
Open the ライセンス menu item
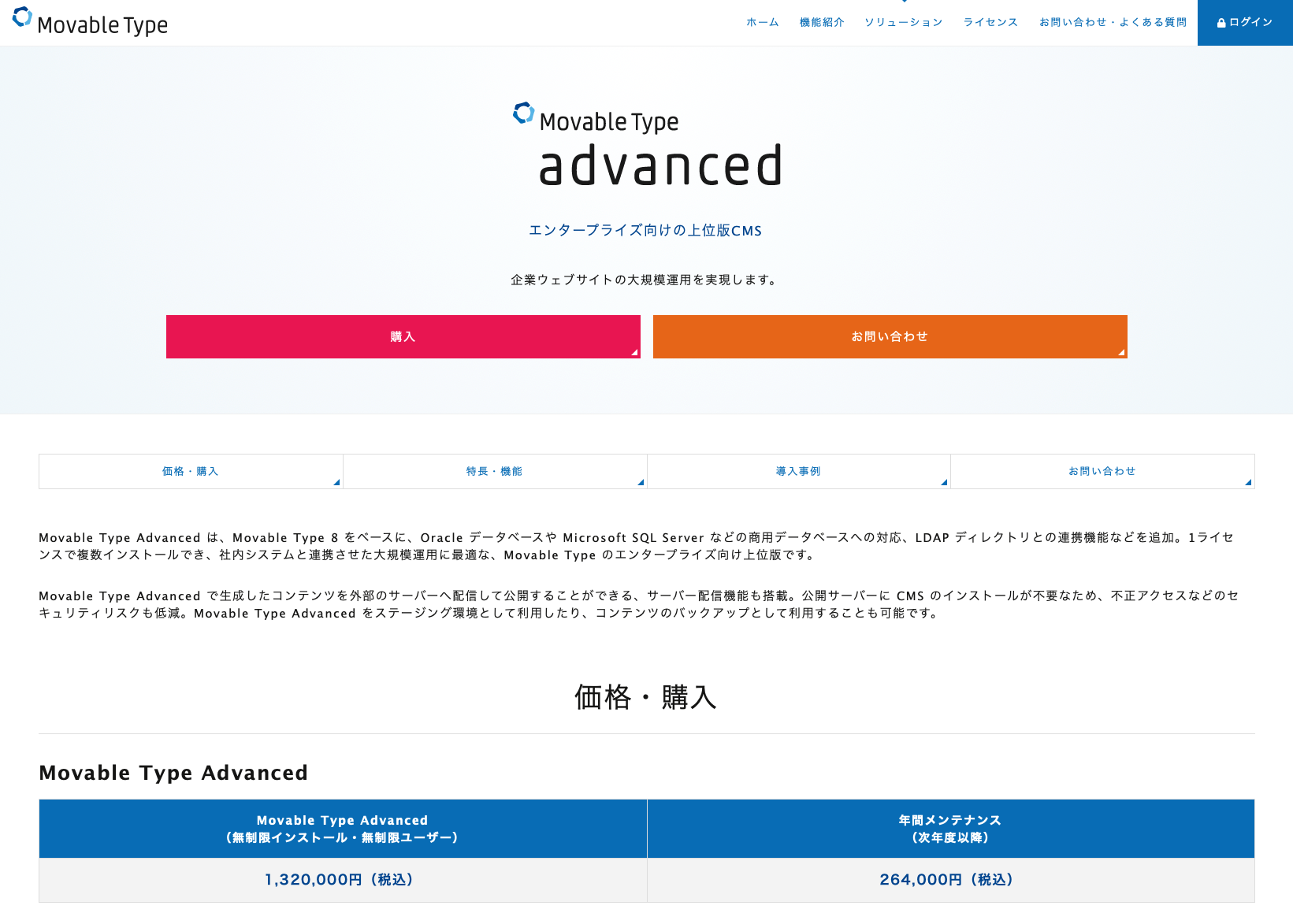pos(991,22)
